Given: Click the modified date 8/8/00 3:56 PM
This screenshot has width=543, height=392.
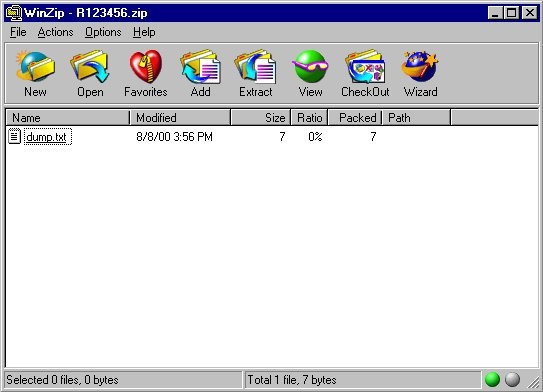Looking at the screenshot, I should point(174,137).
